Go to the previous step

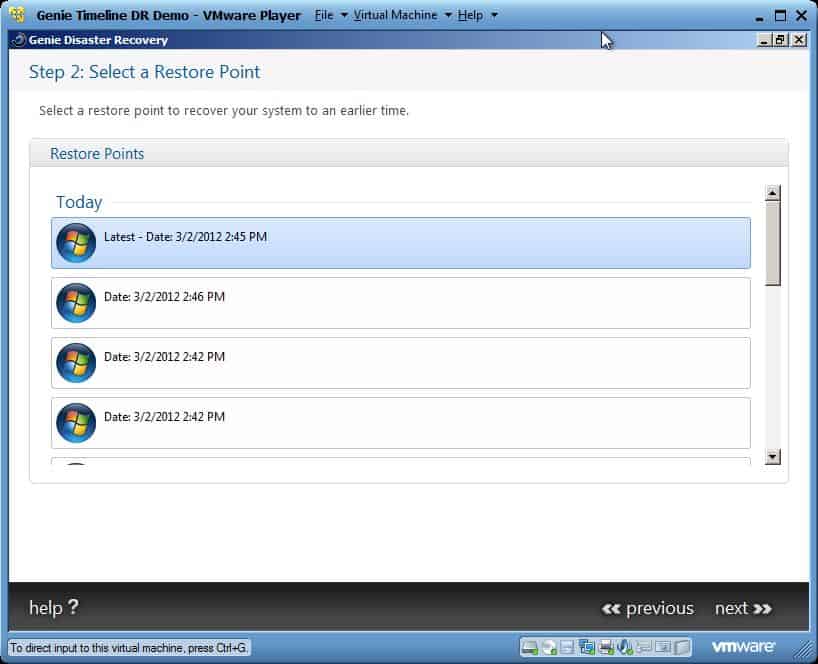[x=647, y=608]
